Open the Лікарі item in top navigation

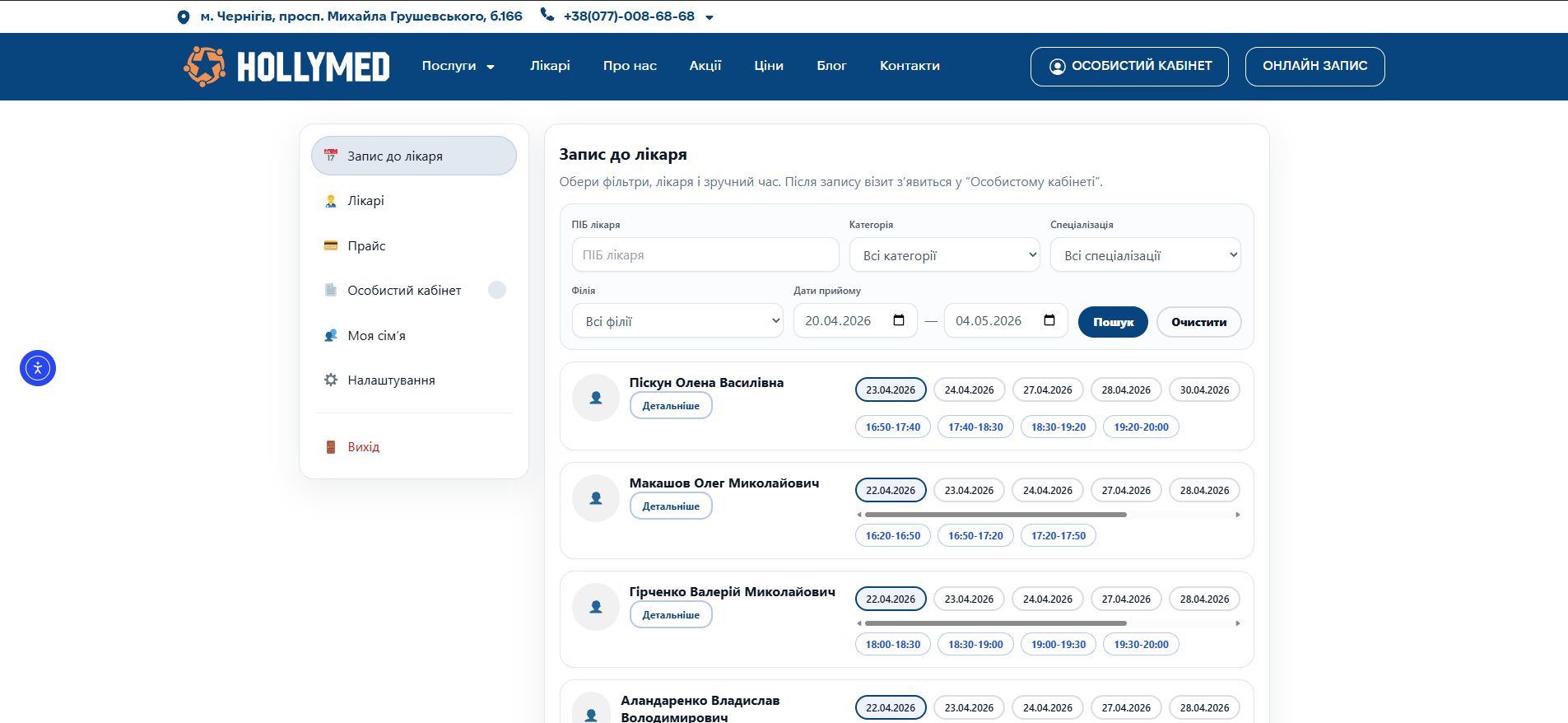pos(550,66)
